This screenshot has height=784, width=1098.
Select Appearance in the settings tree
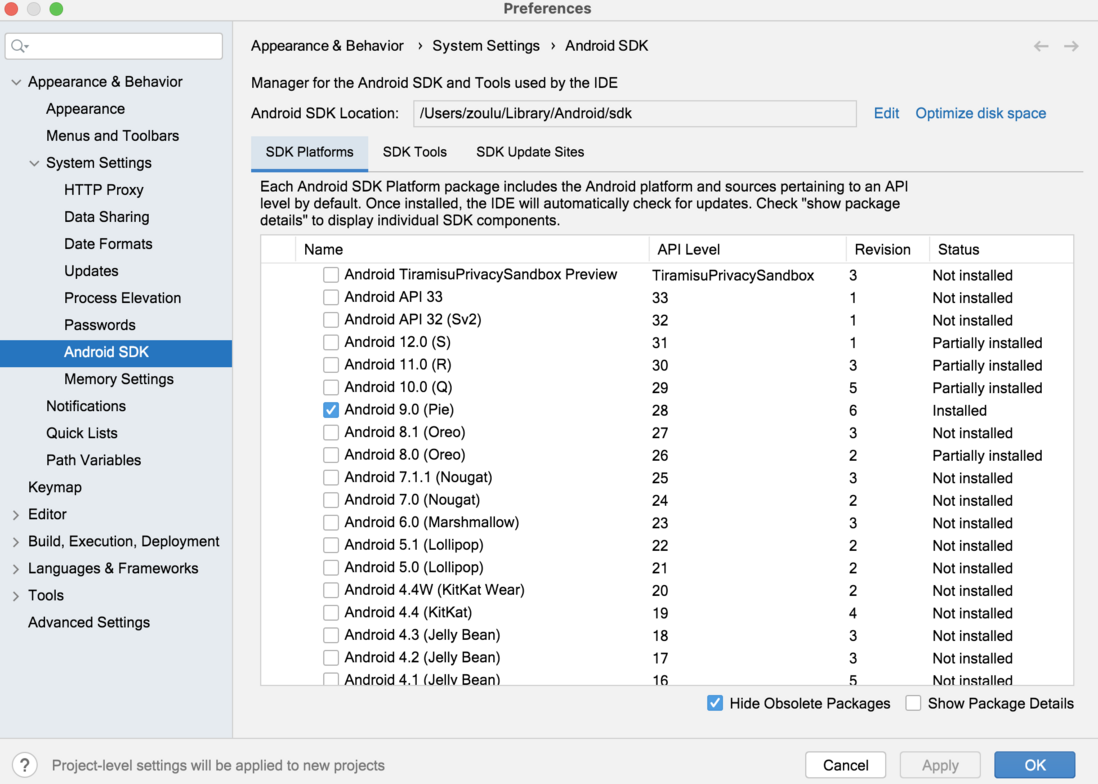pos(85,109)
